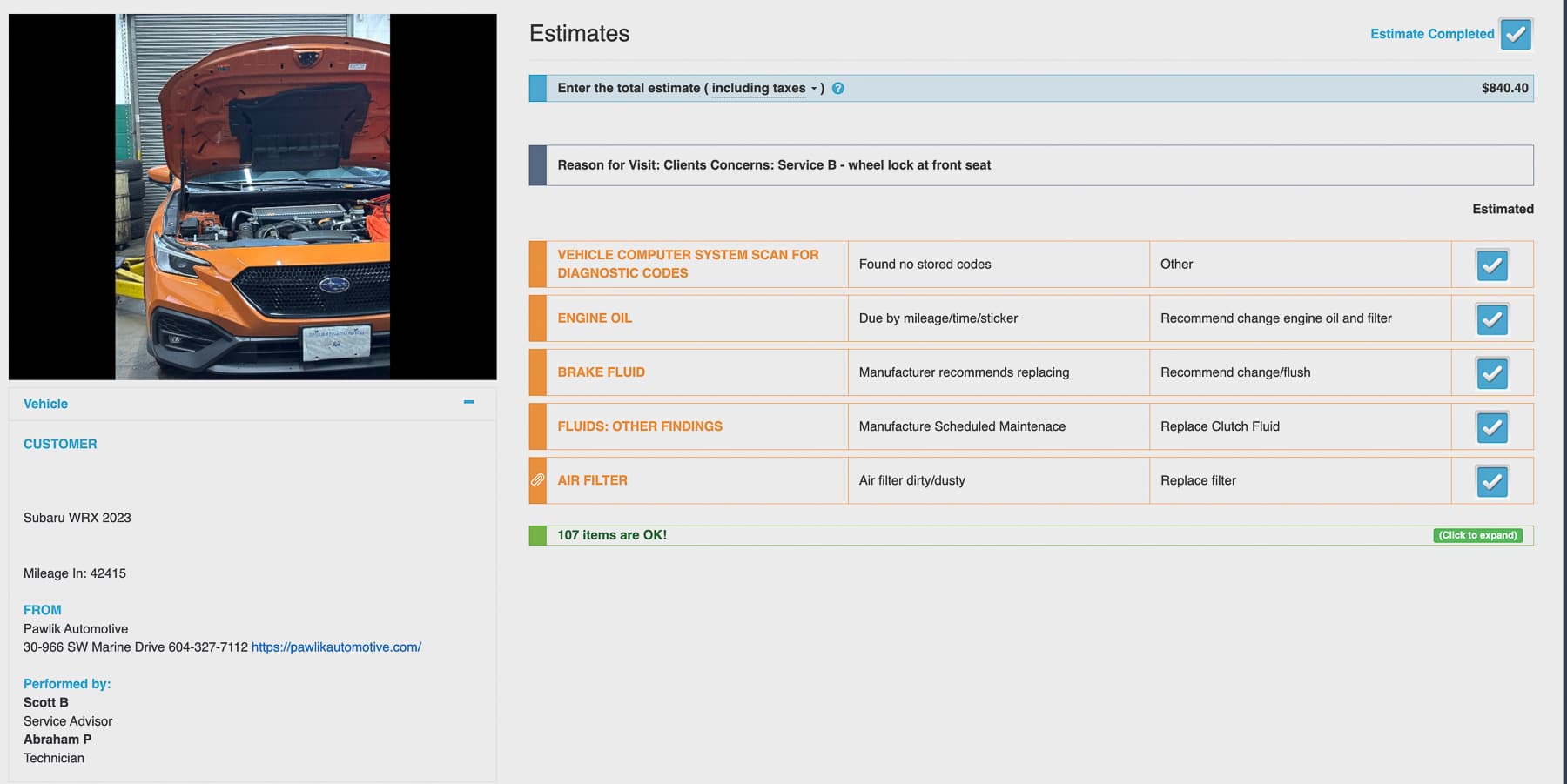
Task: Click the Vehicle panel header title
Action: [x=45, y=404]
